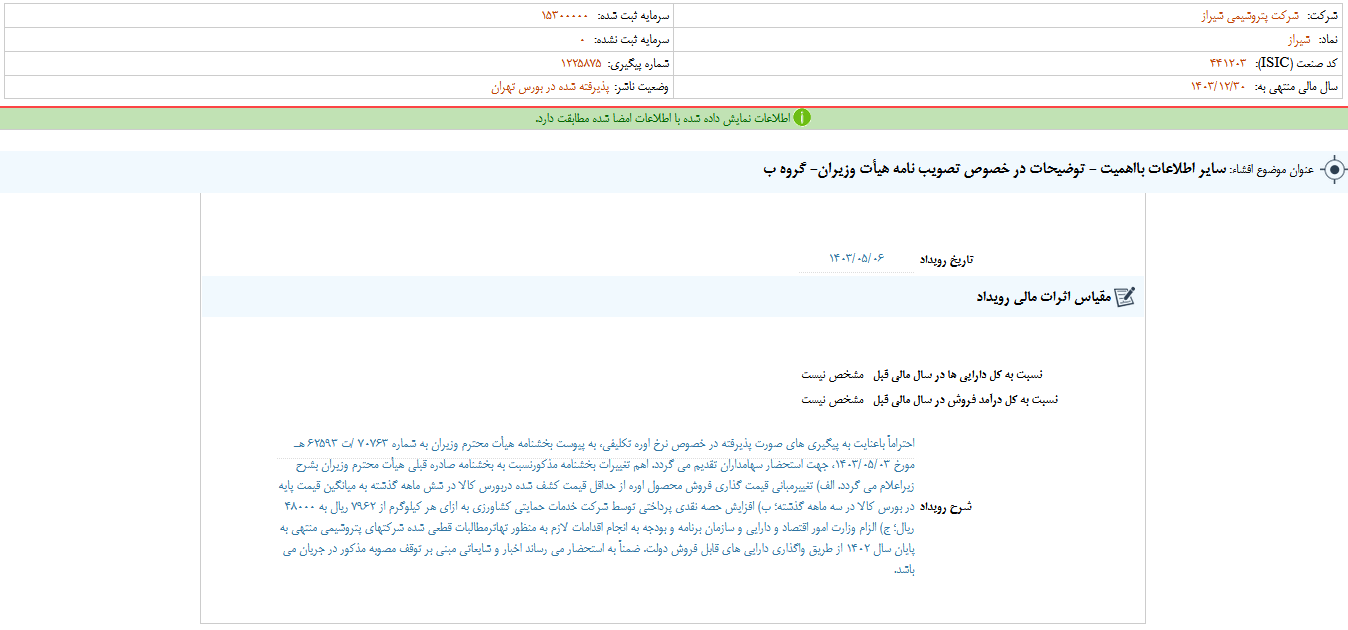Click the registered capital value 15300000
The height and width of the screenshot is (630, 1348).
coord(564,16)
